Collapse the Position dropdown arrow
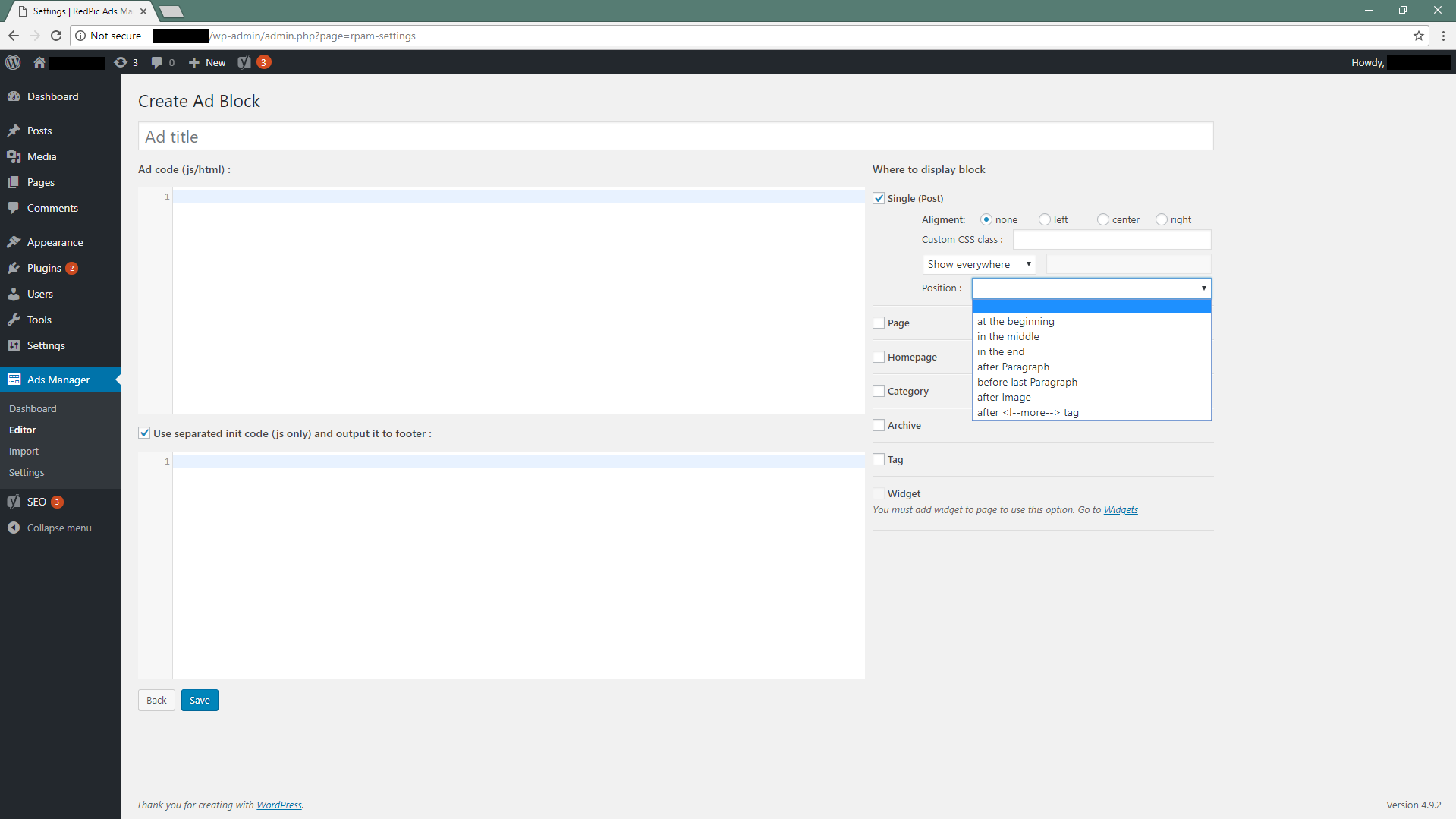Viewport: 1456px width, 819px height. [x=1203, y=288]
